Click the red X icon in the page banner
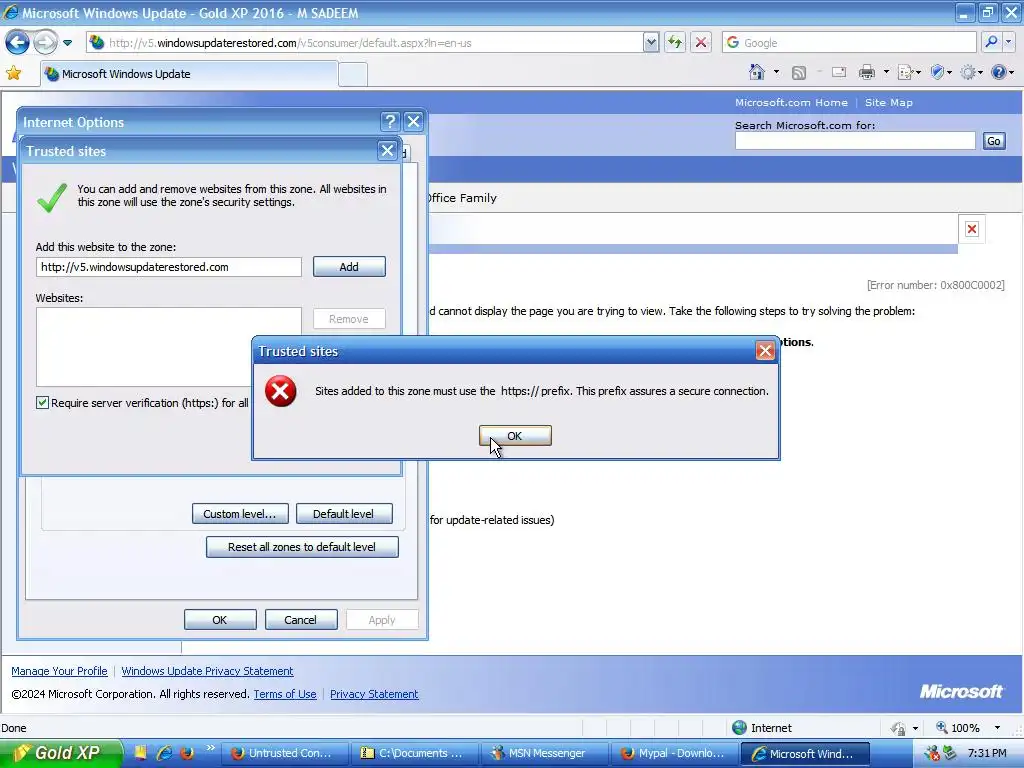This screenshot has width=1024, height=768. click(x=972, y=229)
